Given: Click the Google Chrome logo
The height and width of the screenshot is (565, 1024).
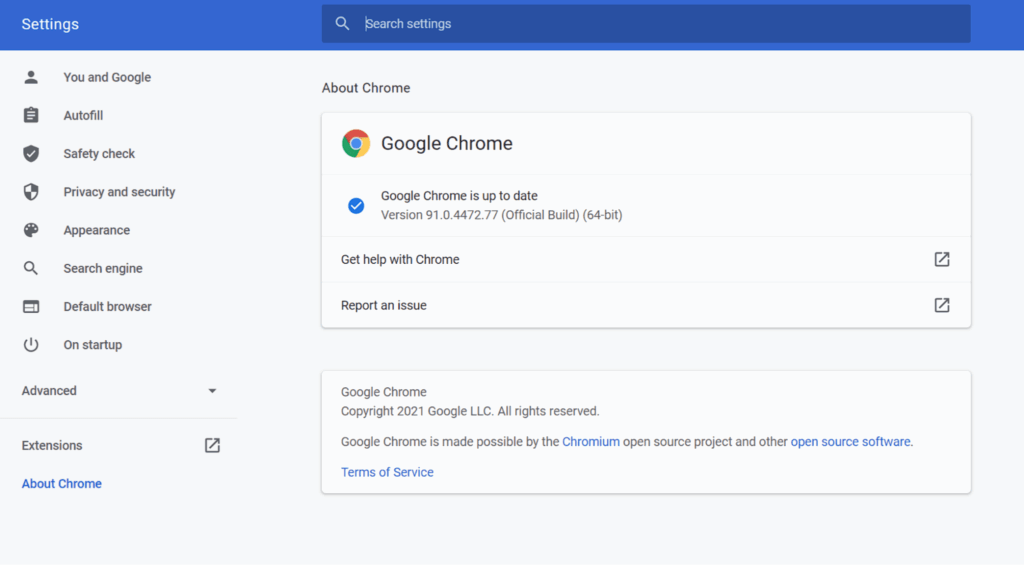Looking at the screenshot, I should point(356,144).
